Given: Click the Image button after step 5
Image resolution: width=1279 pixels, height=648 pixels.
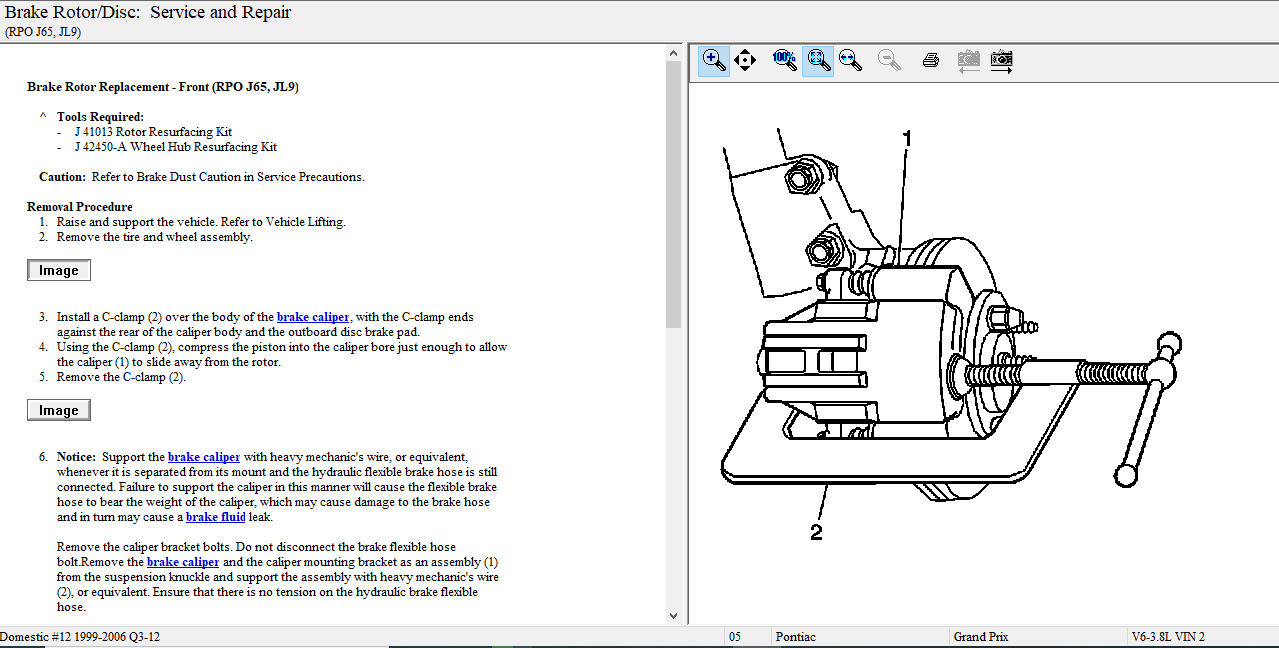Looking at the screenshot, I should point(59,410).
